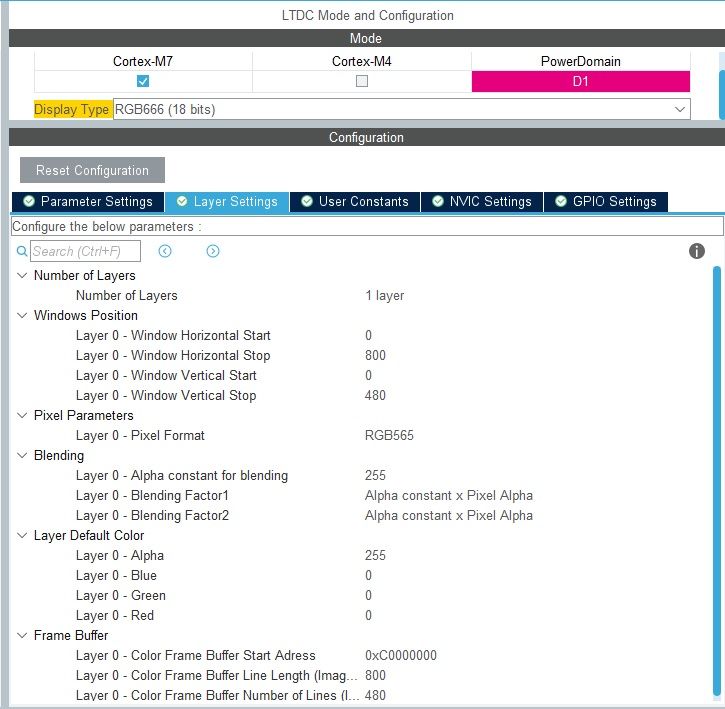Open the User Constants tab
The height and width of the screenshot is (709, 725).
355,202
